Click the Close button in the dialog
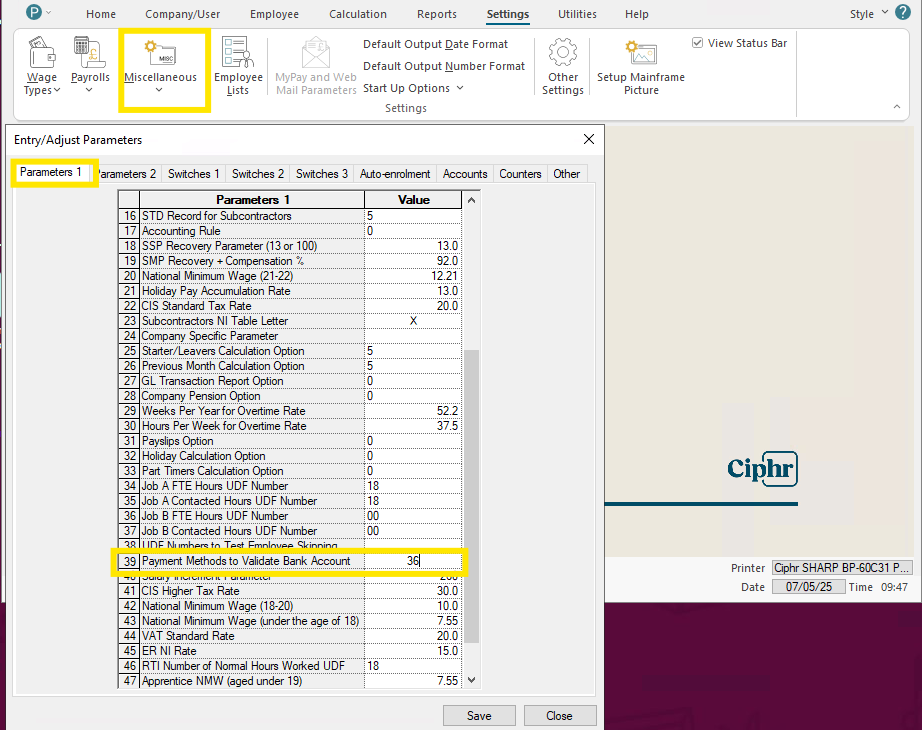The image size is (922, 730). point(559,716)
